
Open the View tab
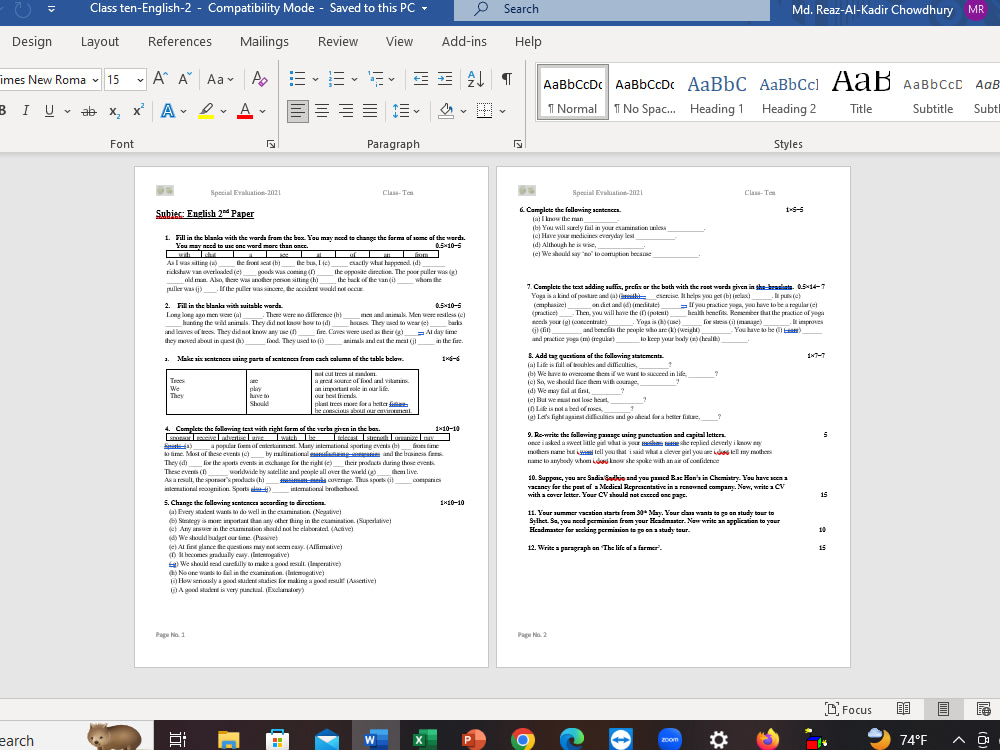pyautogui.click(x=399, y=41)
